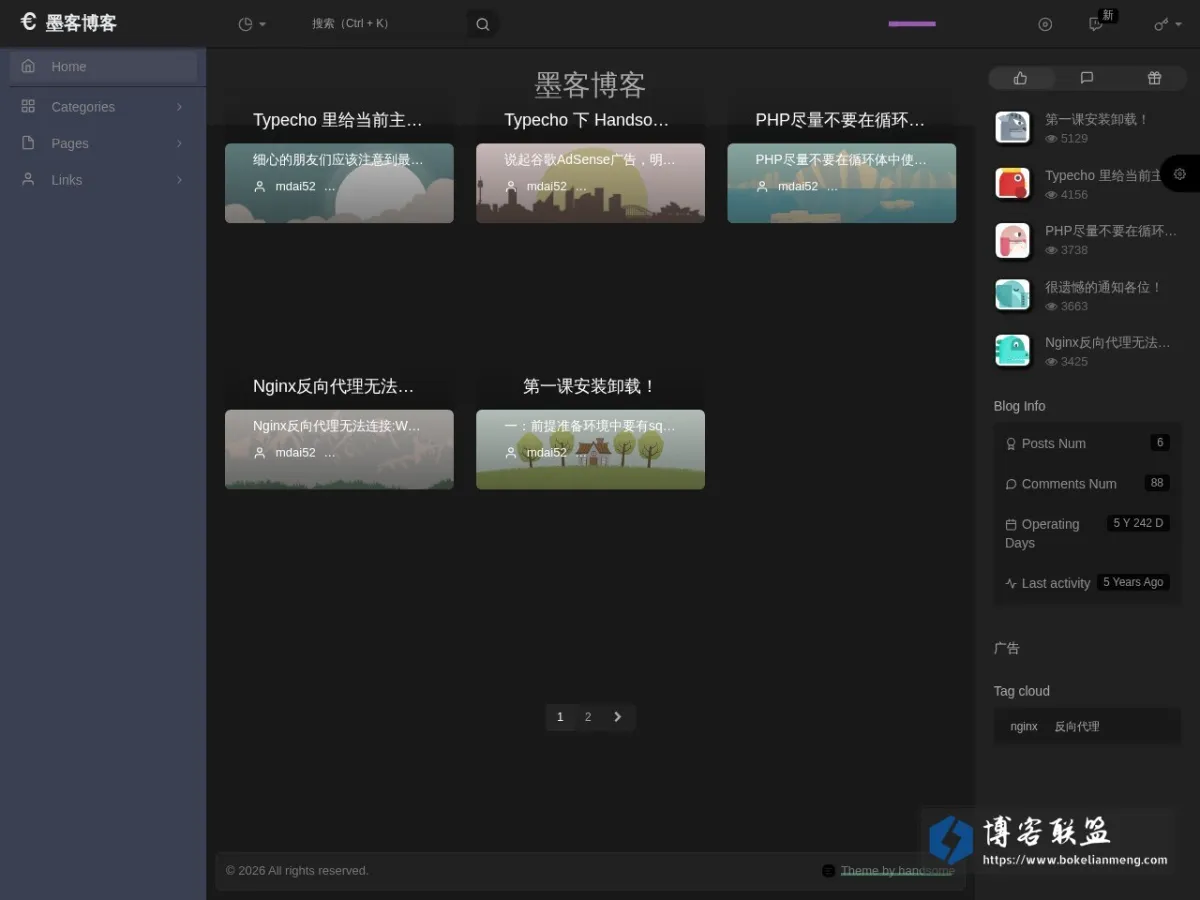Open sidebar post '很遗憾的通知各位！'
1200x900 pixels.
1104,287
